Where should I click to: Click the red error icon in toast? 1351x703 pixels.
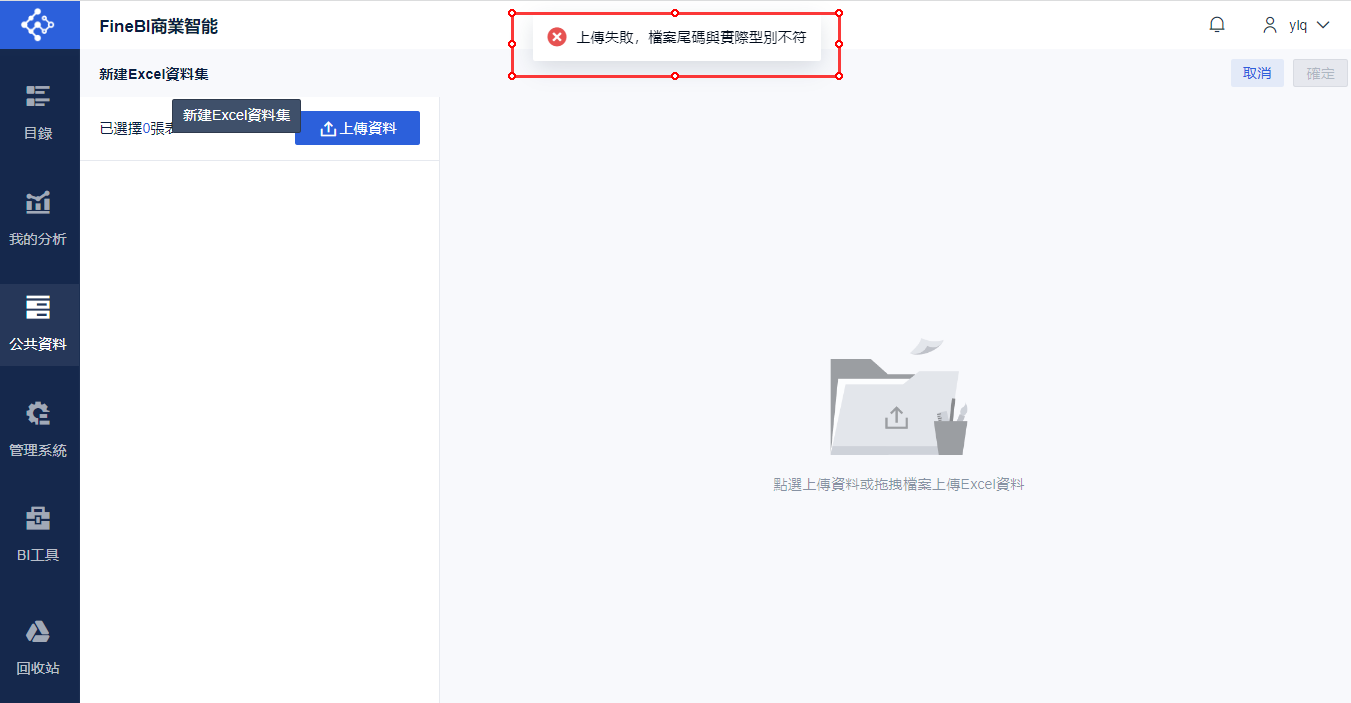[557, 37]
